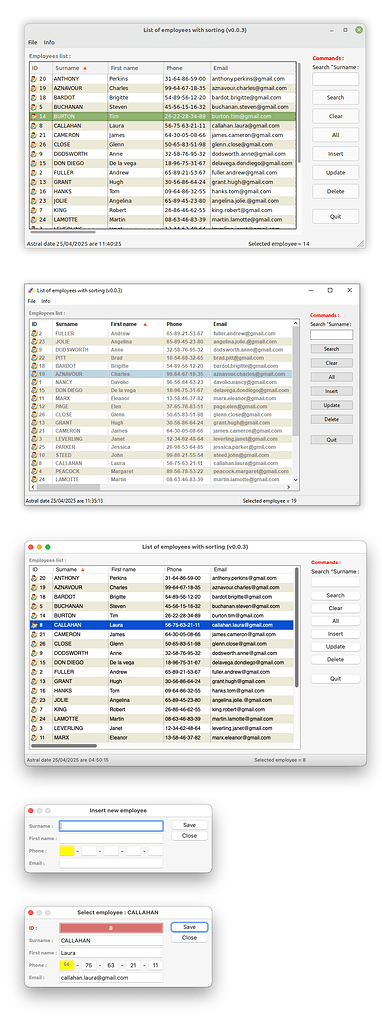Click Surname search field in Windows-style window
The image size is (382, 1024).
tap(331, 334)
